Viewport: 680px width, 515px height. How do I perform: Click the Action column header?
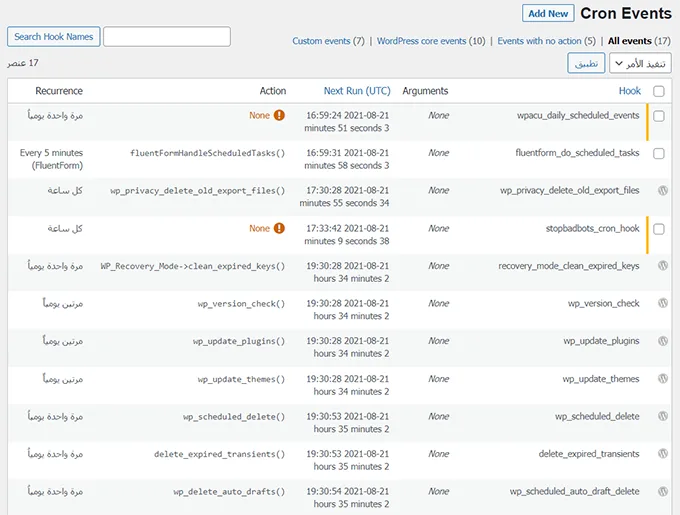(273, 91)
